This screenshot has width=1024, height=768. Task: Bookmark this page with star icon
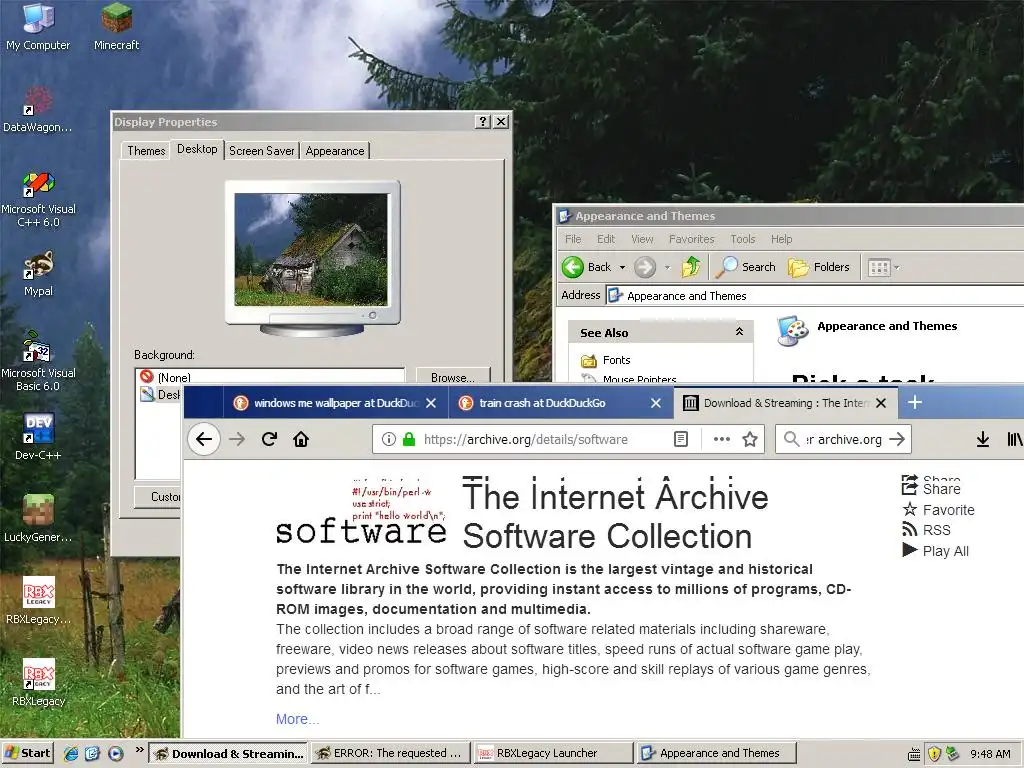pyautogui.click(x=750, y=439)
